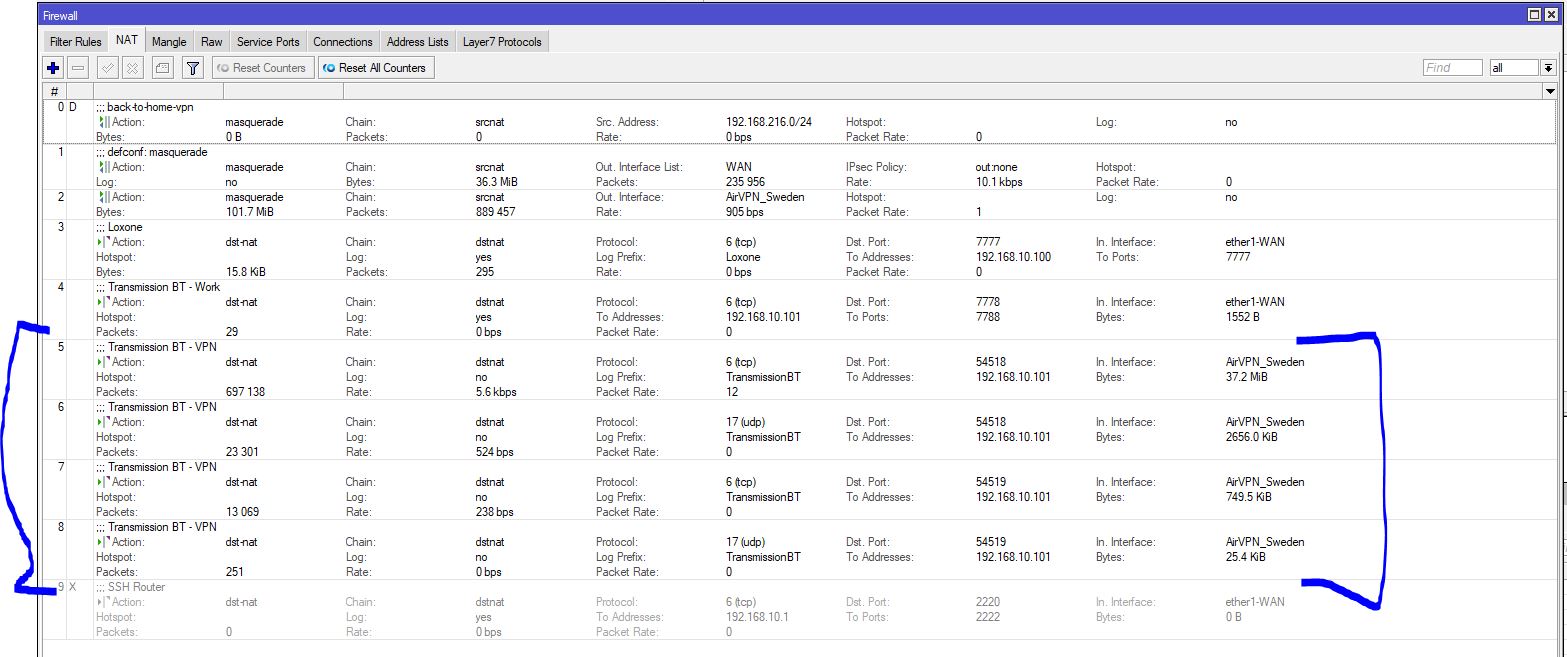Select the Loxone rule comment
Viewport: 1567px width, 657px height.
[119, 227]
